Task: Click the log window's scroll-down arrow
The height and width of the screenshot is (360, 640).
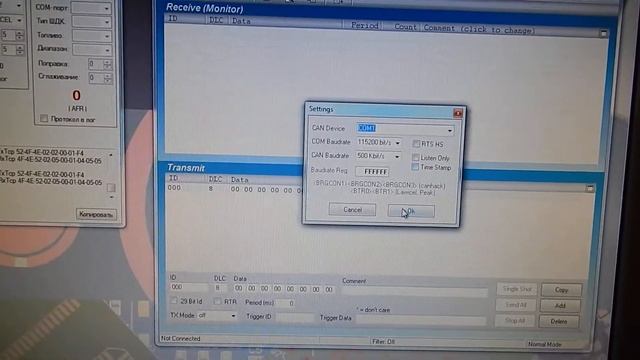Action: (x=111, y=197)
